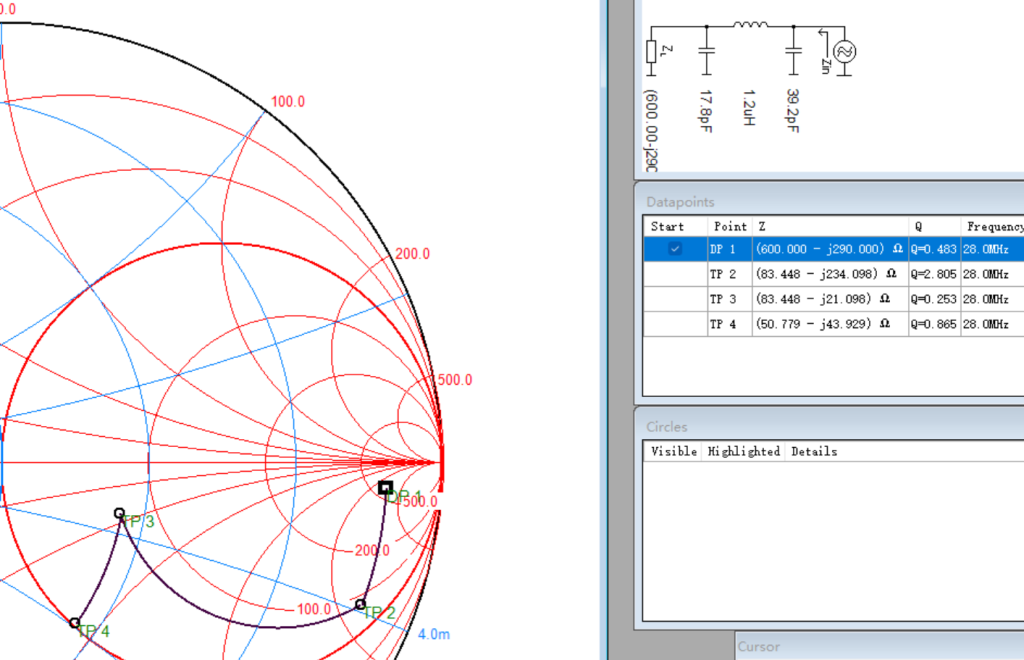This screenshot has height=660, width=1024.
Task: Click the 1.2uH value label
Action: point(749,108)
